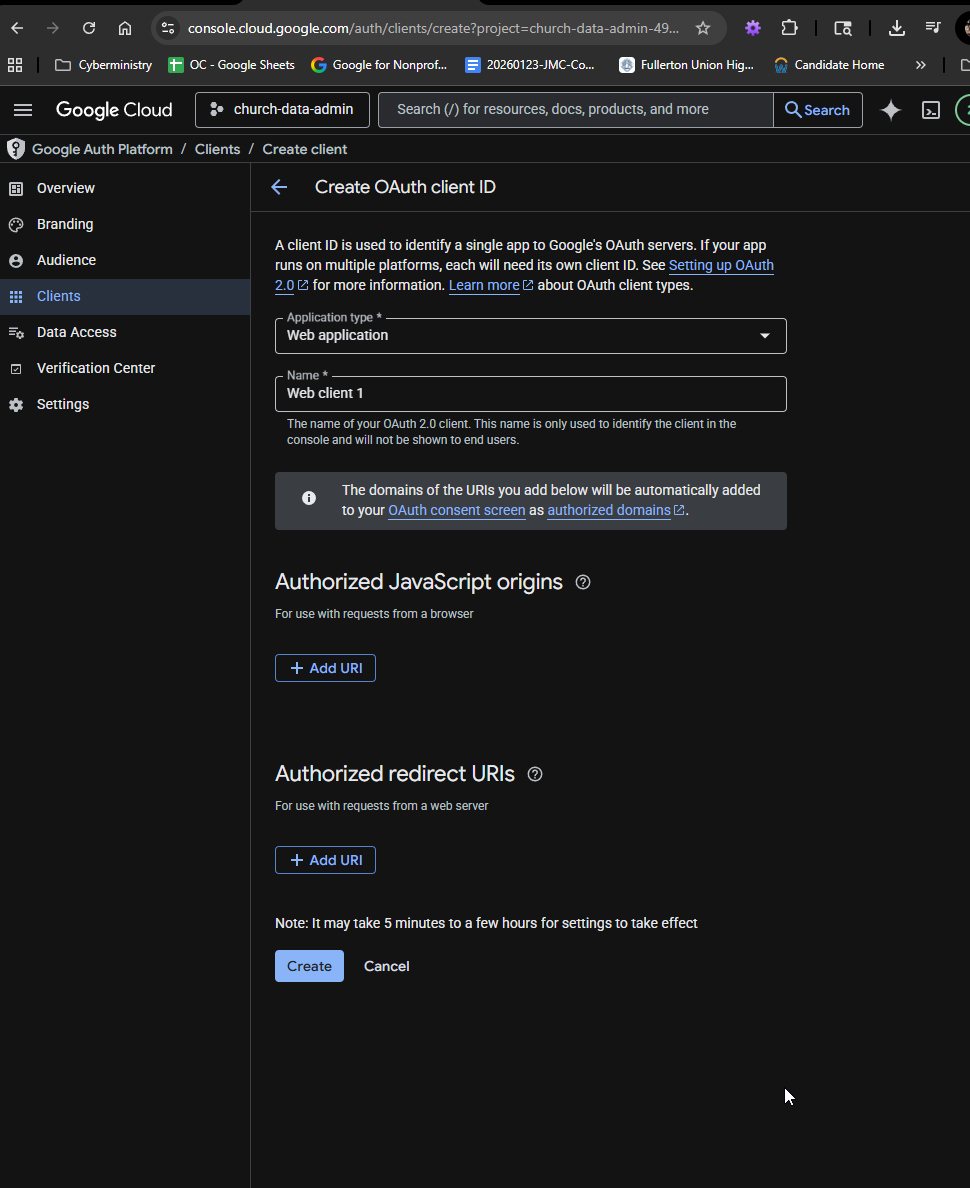Viewport: 970px width, 1188px height.
Task: Bookmark this page with the star icon
Action: pyautogui.click(x=703, y=28)
